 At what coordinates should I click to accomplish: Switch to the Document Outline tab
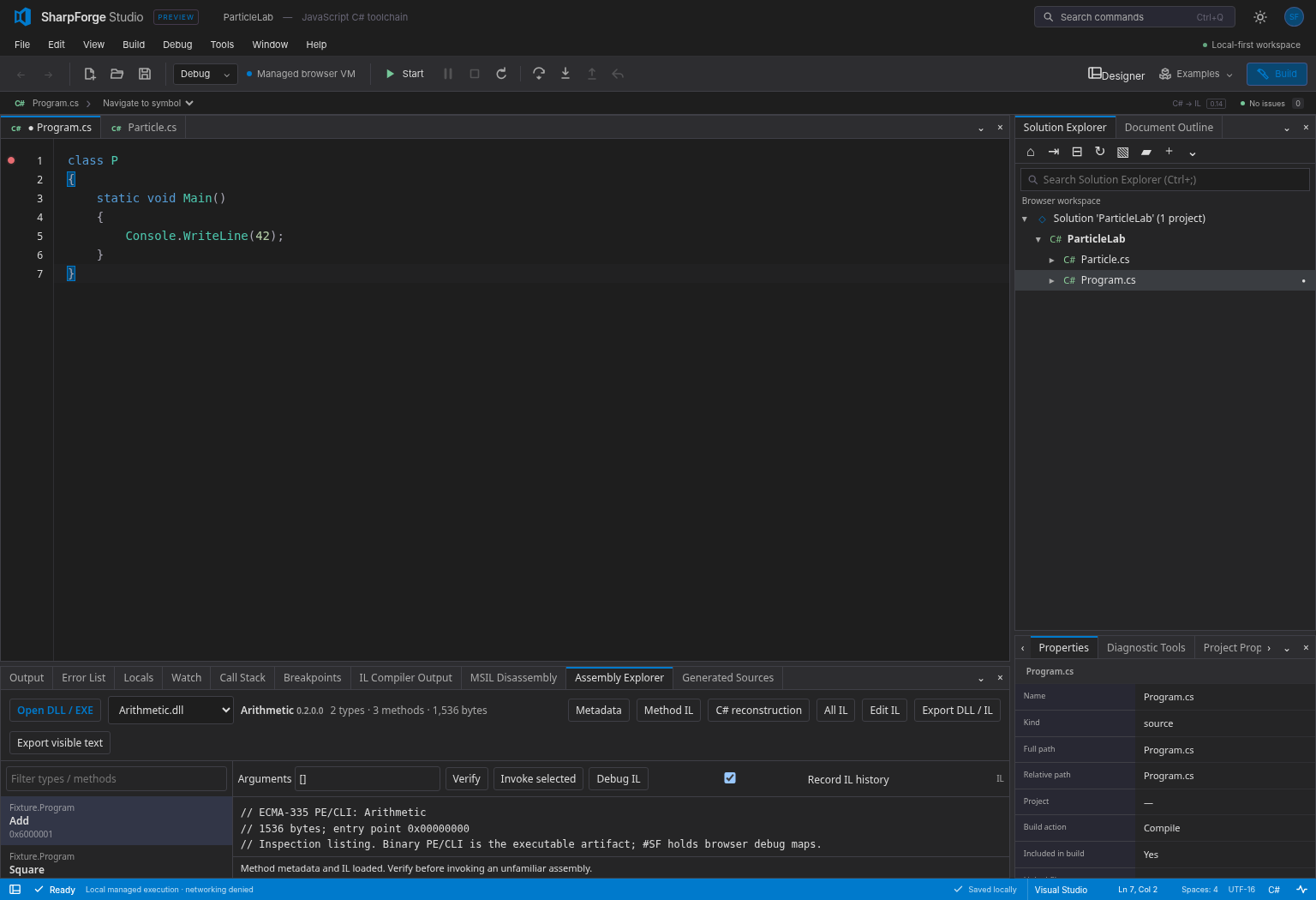click(x=1169, y=128)
